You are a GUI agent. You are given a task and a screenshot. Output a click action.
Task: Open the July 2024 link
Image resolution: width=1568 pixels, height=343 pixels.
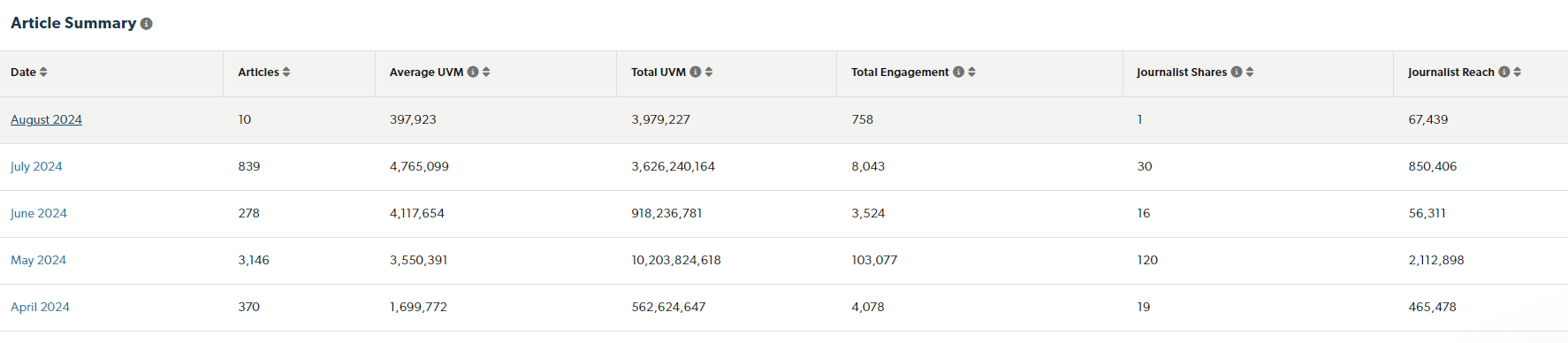click(x=36, y=166)
